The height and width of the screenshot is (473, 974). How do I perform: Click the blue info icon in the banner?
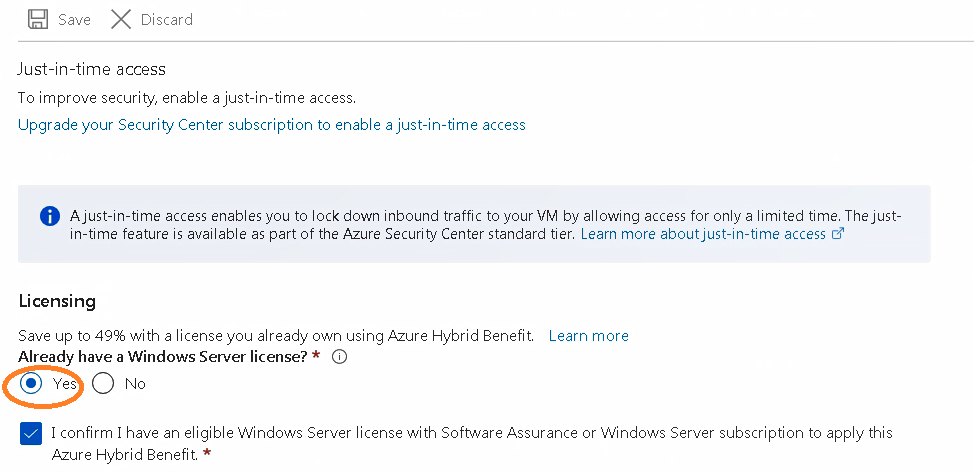pos(50,216)
